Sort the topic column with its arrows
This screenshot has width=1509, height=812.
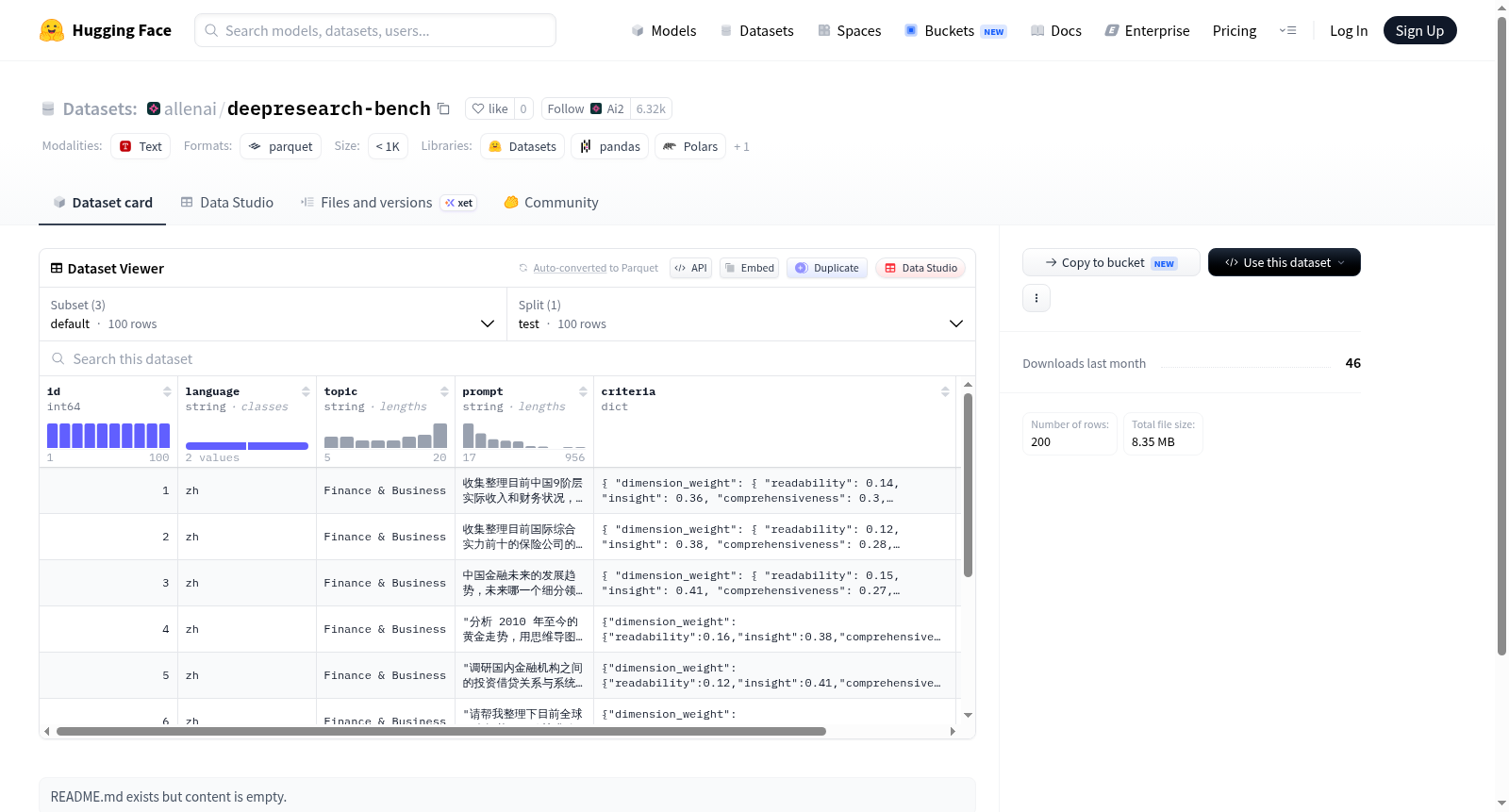(x=444, y=391)
